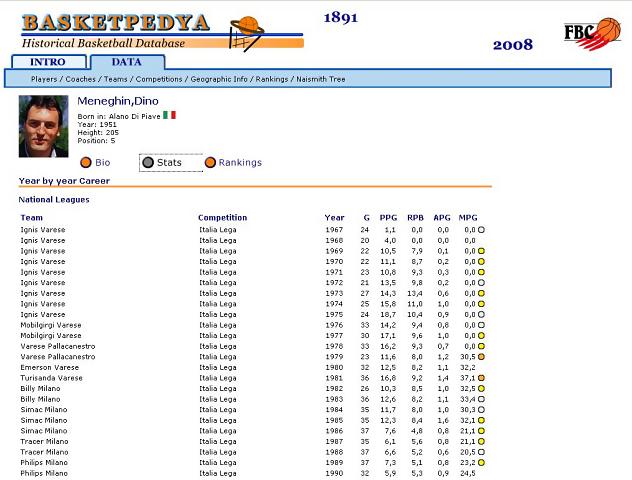Open the Players link in the navigation bar
The height and width of the screenshot is (480, 632).
44,78
